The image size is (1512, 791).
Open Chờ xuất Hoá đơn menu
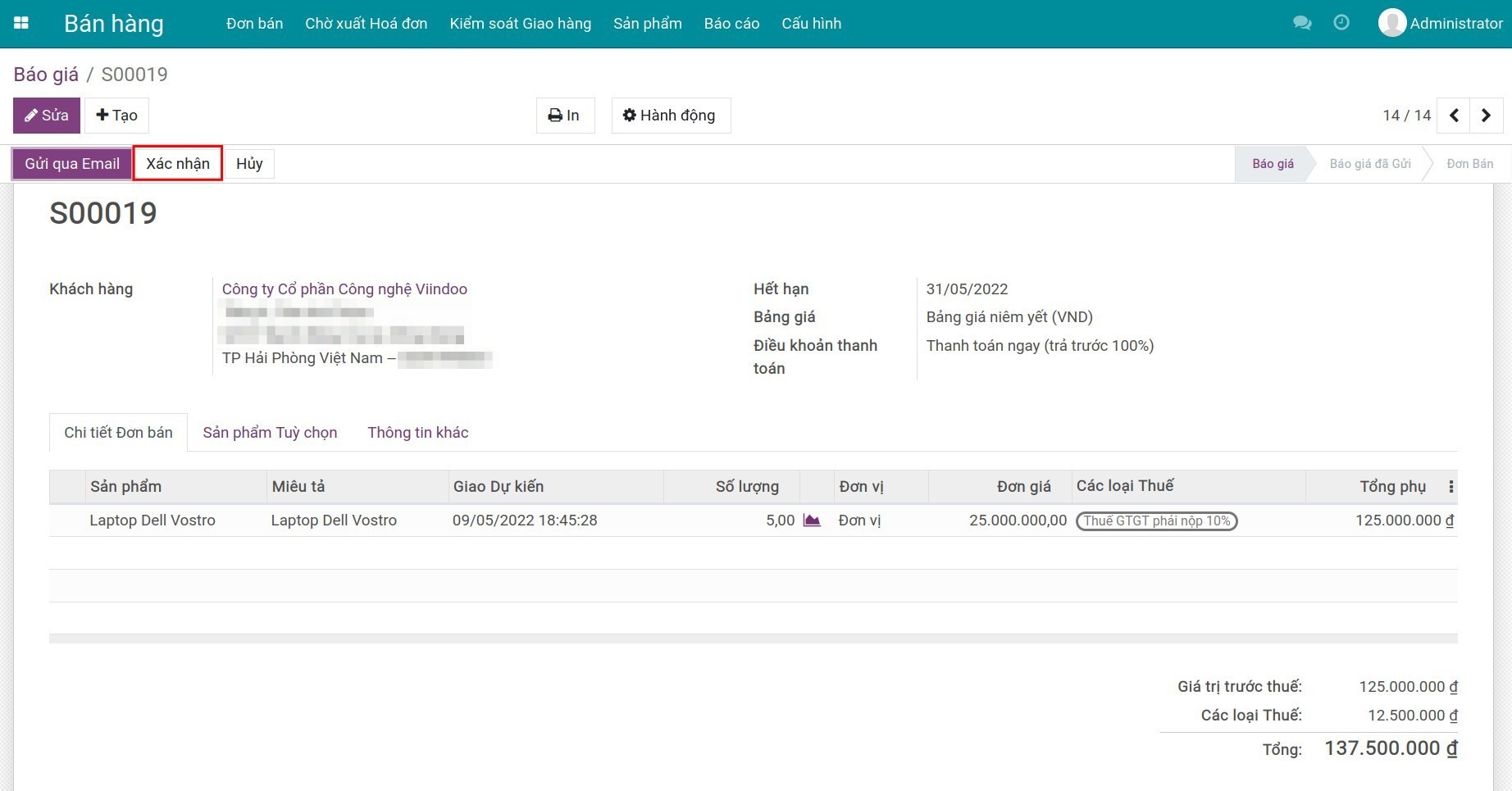[x=367, y=24]
